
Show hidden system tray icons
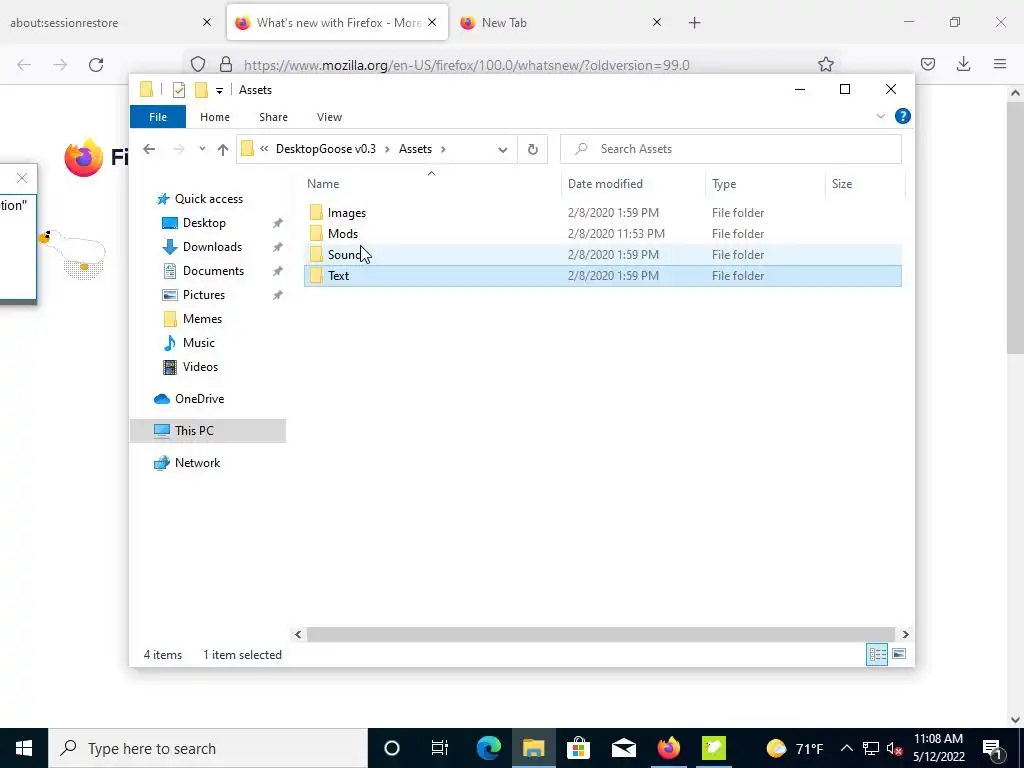pyautogui.click(x=846, y=748)
